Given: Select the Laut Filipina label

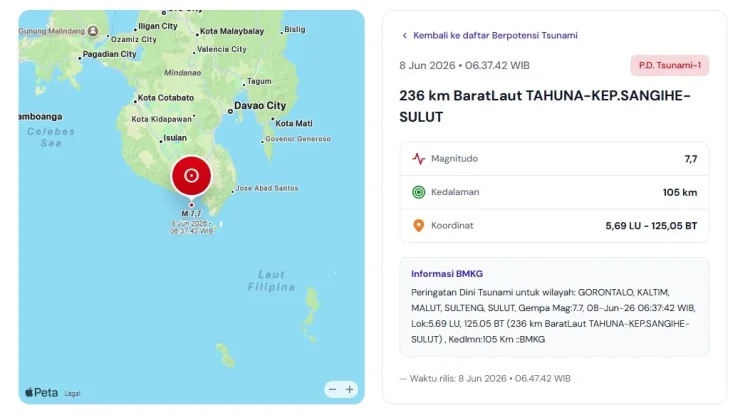Looking at the screenshot, I should (x=271, y=281).
